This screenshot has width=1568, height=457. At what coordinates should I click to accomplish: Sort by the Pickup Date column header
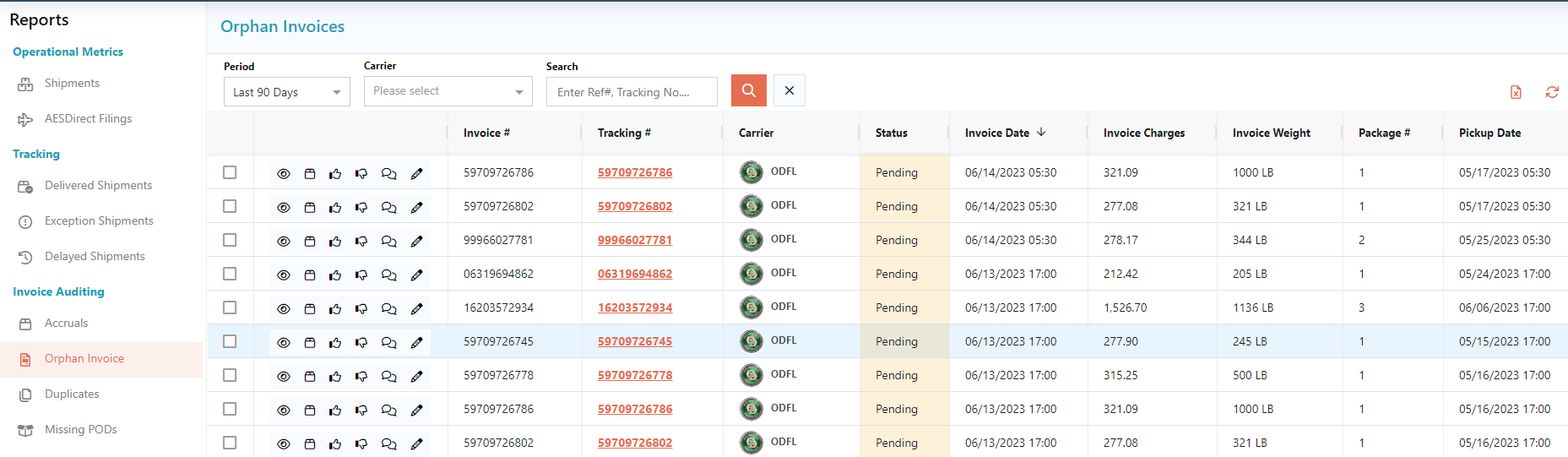[1489, 133]
